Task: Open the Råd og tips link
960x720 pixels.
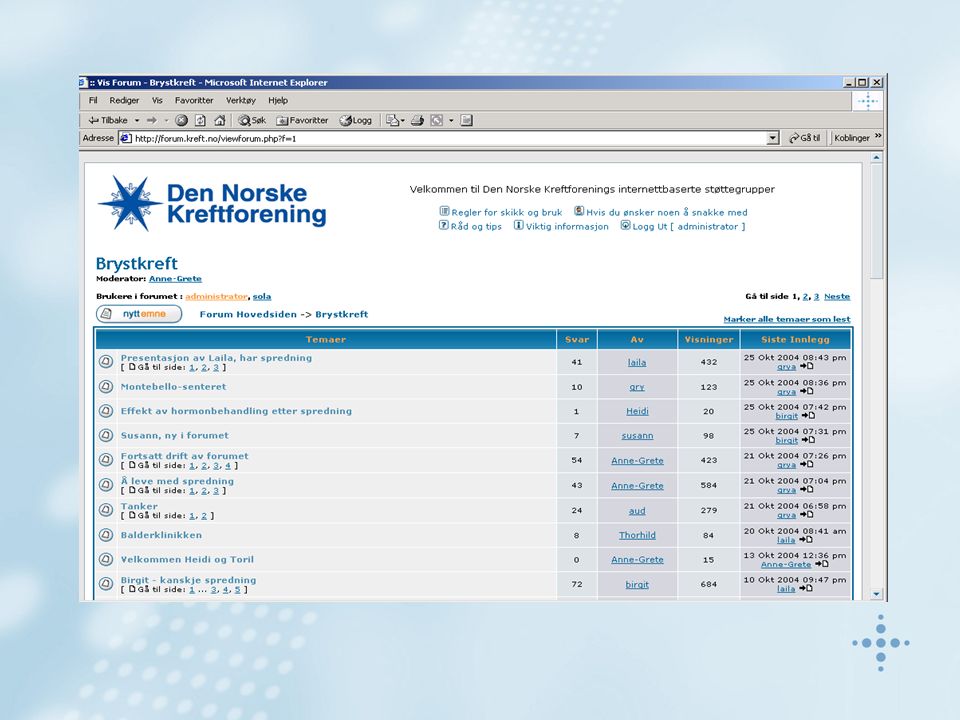Action: coord(476,227)
